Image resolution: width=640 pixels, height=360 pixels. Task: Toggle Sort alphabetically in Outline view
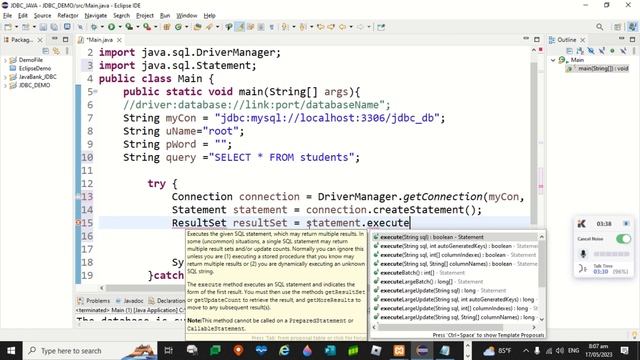pyautogui.click(x=580, y=51)
